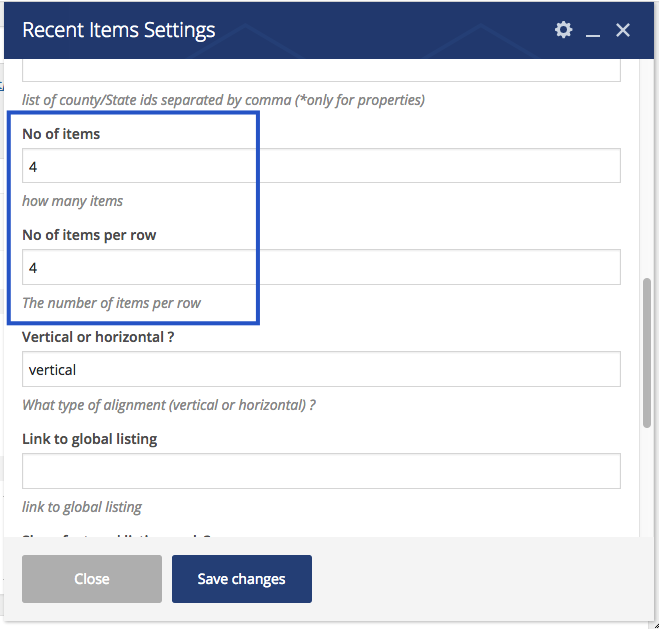Click the 'No of items per row' label
659x629 pixels.
point(89,235)
